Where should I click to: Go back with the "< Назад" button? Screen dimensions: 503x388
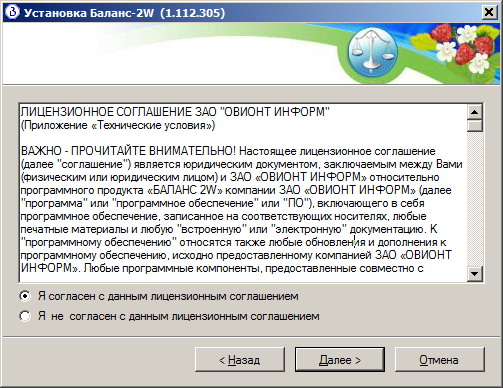[240, 360]
